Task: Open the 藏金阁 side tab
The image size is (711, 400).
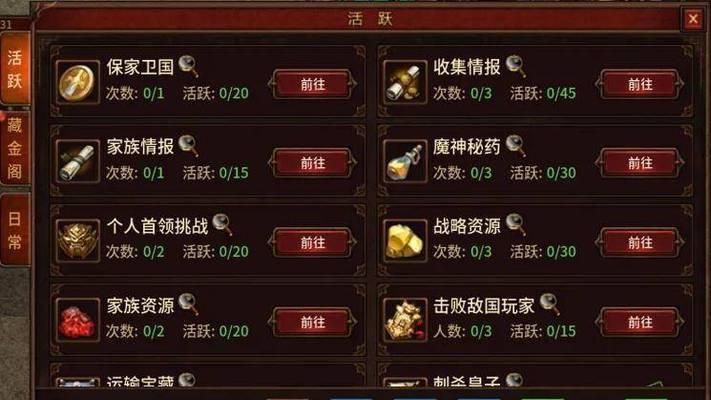Action: click(x=15, y=148)
